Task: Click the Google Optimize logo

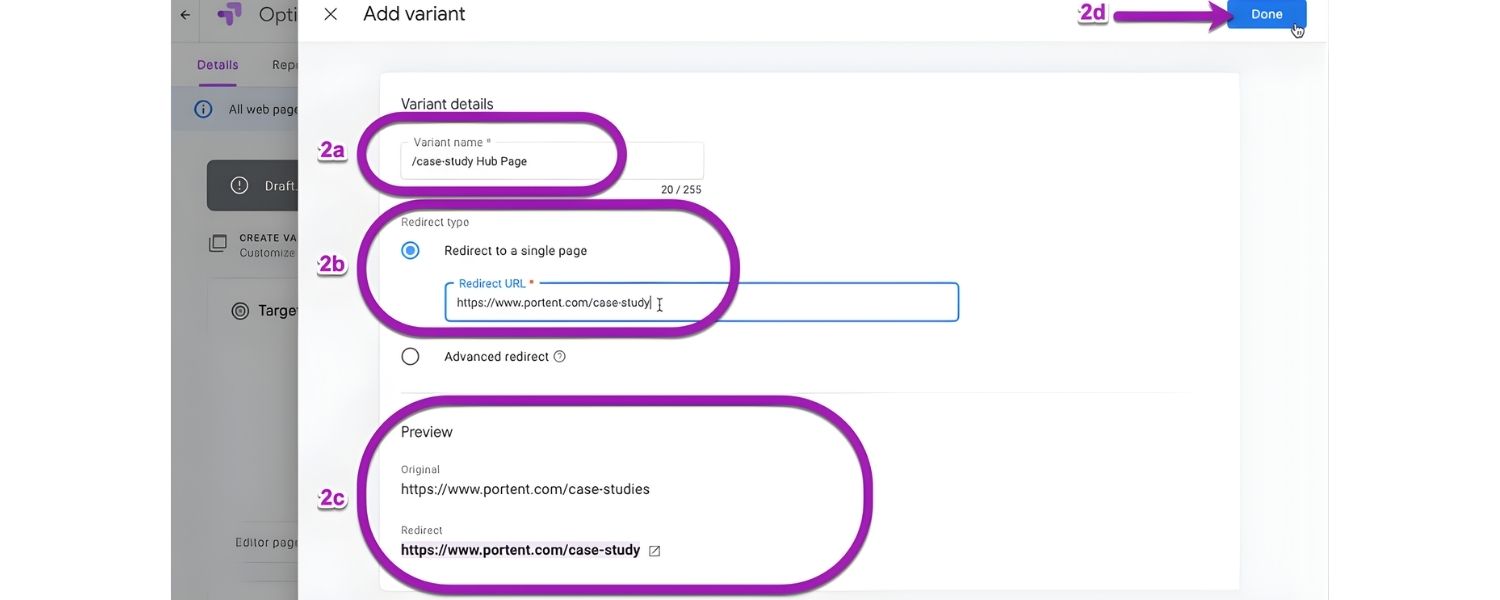Action: click(229, 15)
